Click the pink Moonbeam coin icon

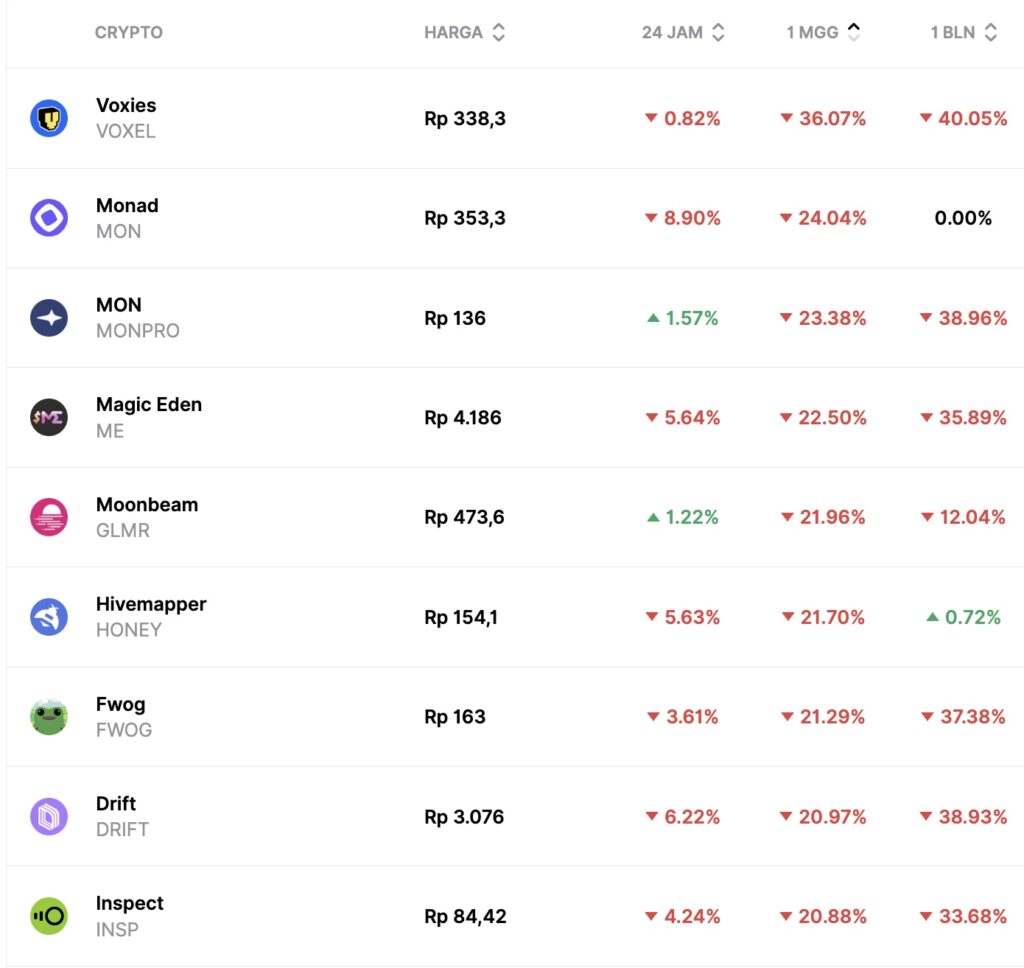click(x=49, y=517)
